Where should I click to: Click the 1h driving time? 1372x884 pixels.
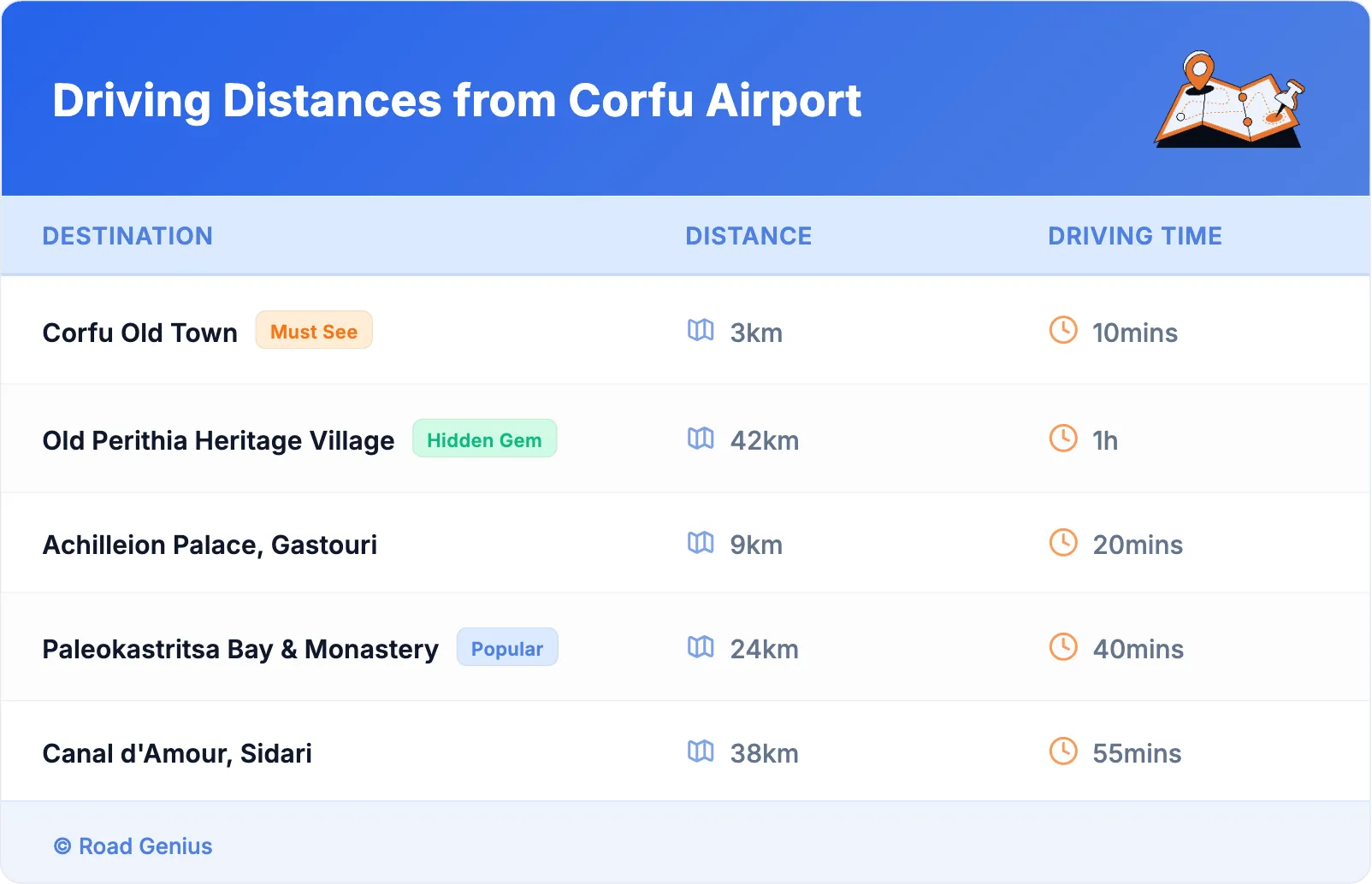(1105, 440)
